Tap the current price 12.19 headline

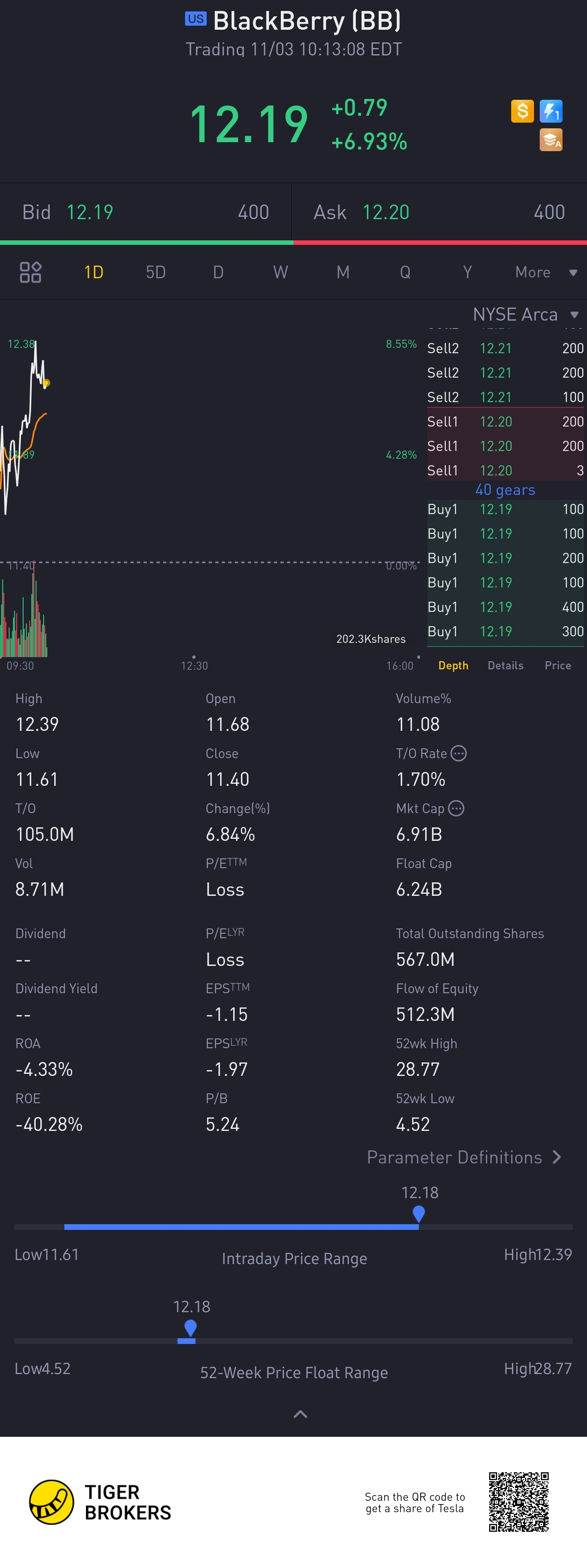(249, 124)
